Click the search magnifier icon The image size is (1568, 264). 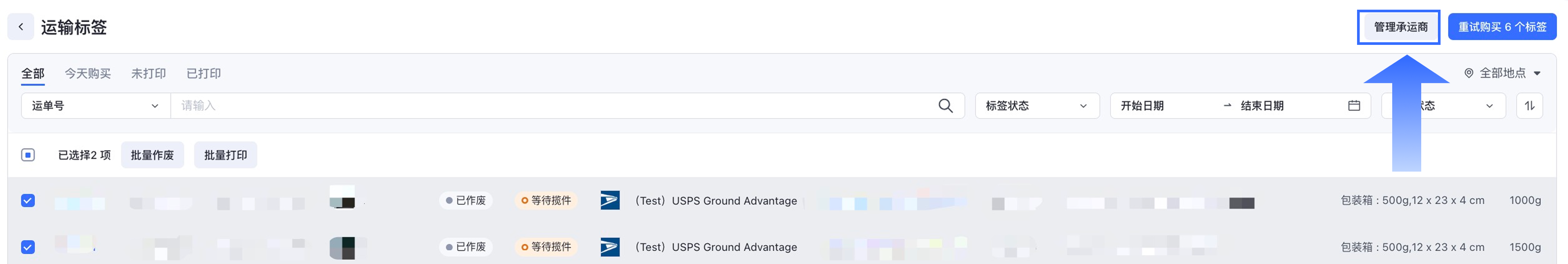click(945, 106)
